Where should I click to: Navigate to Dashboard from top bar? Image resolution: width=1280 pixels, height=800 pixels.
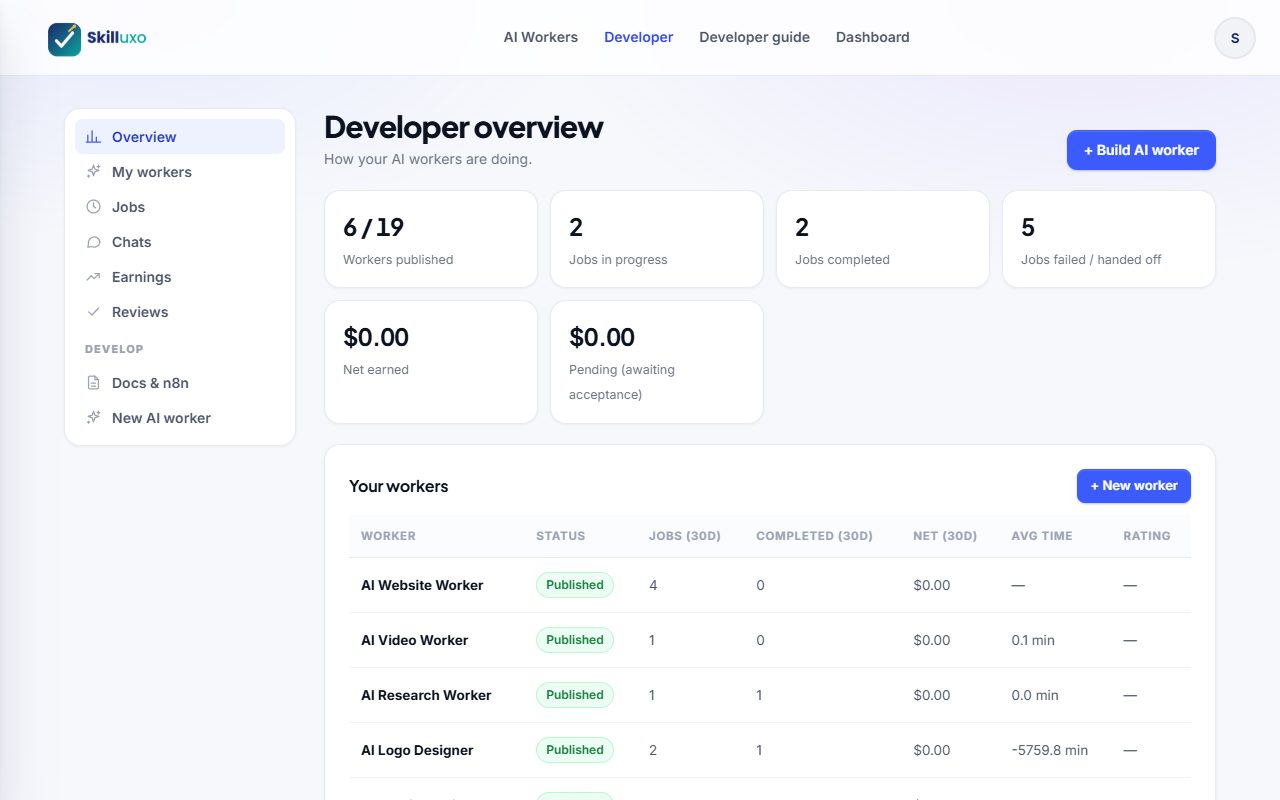click(x=873, y=37)
